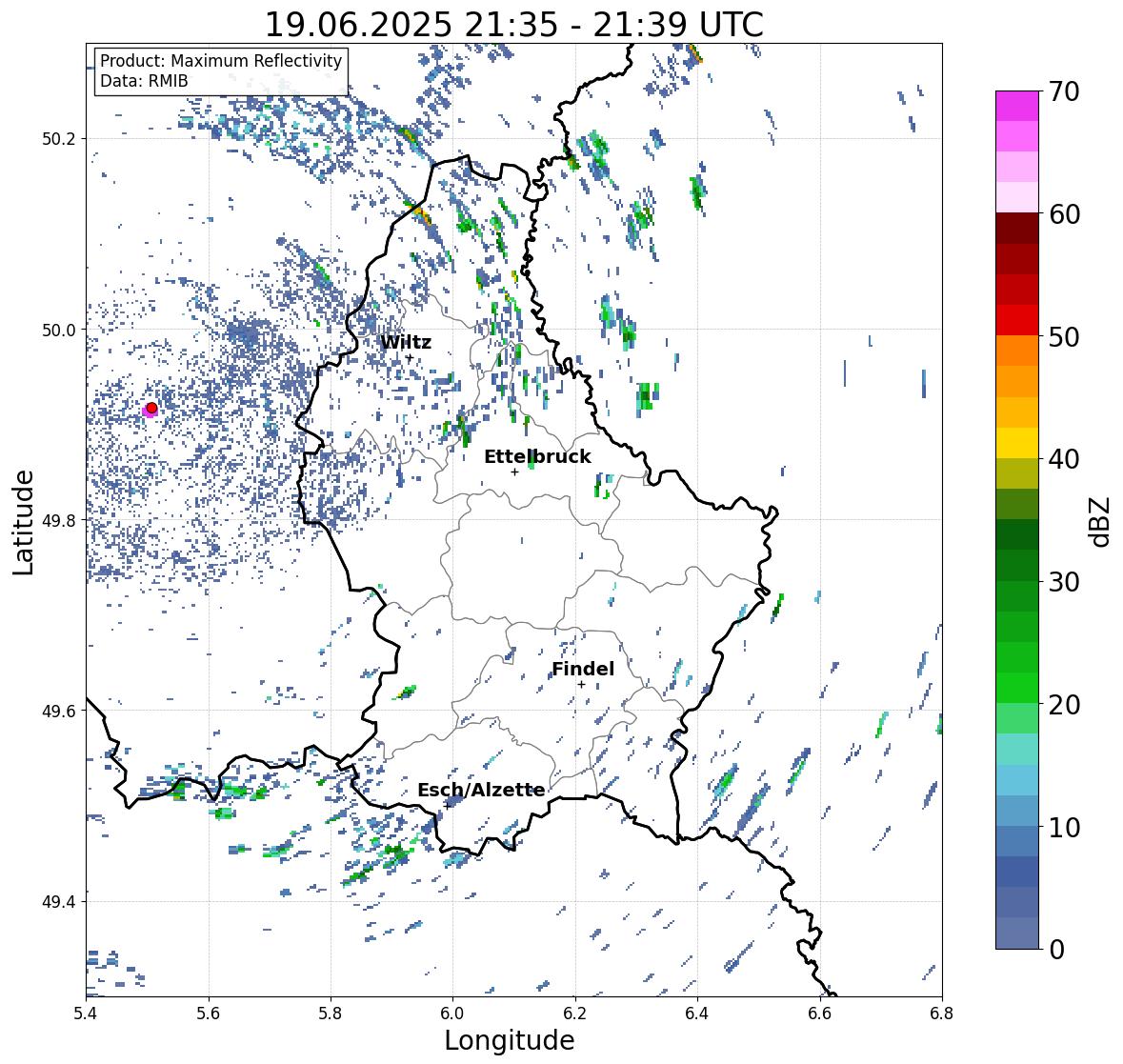The width and height of the screenshot is (1123, 1064).
Task: Click the plus marker below the Findel label
Action: click(x=582, y=685)
